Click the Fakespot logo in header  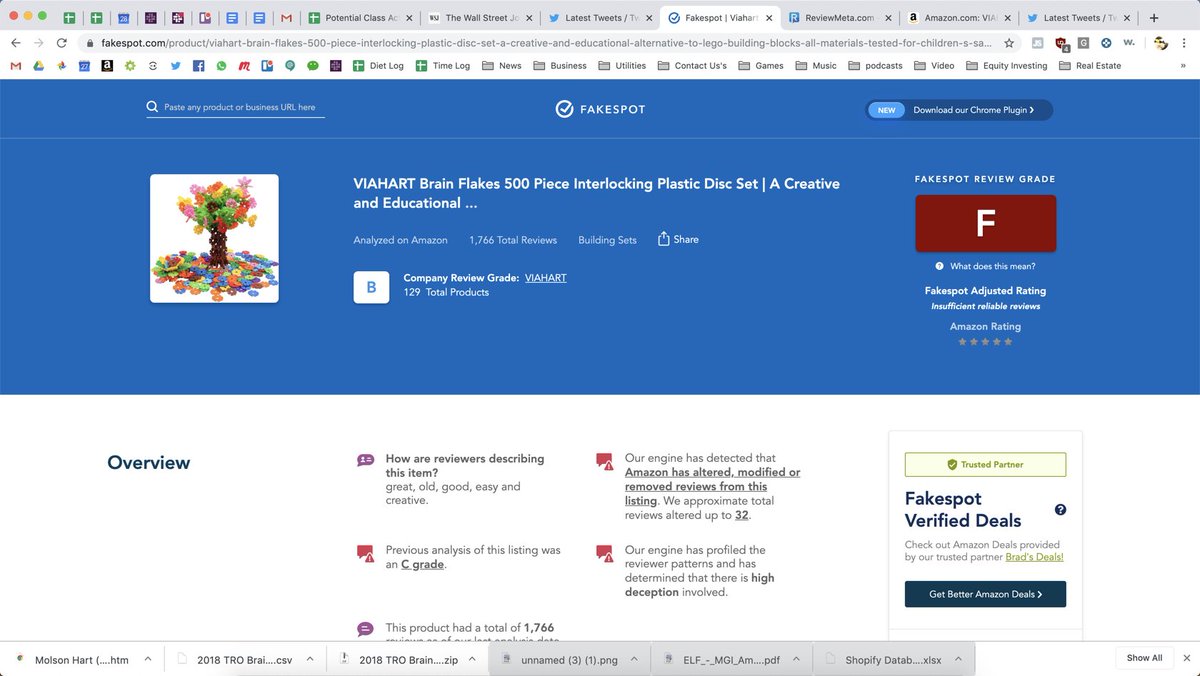(x=599, y=109)
